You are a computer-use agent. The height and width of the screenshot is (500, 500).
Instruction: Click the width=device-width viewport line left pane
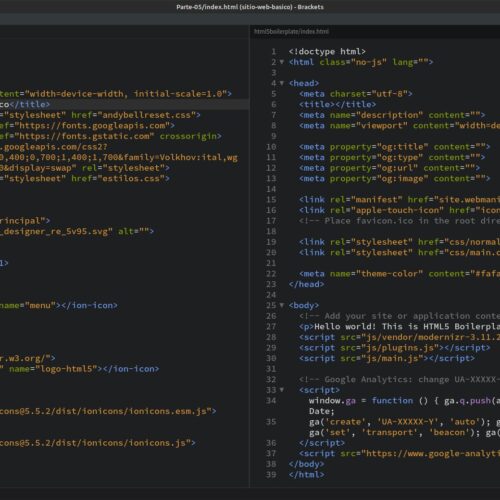(x=116, y=94)
